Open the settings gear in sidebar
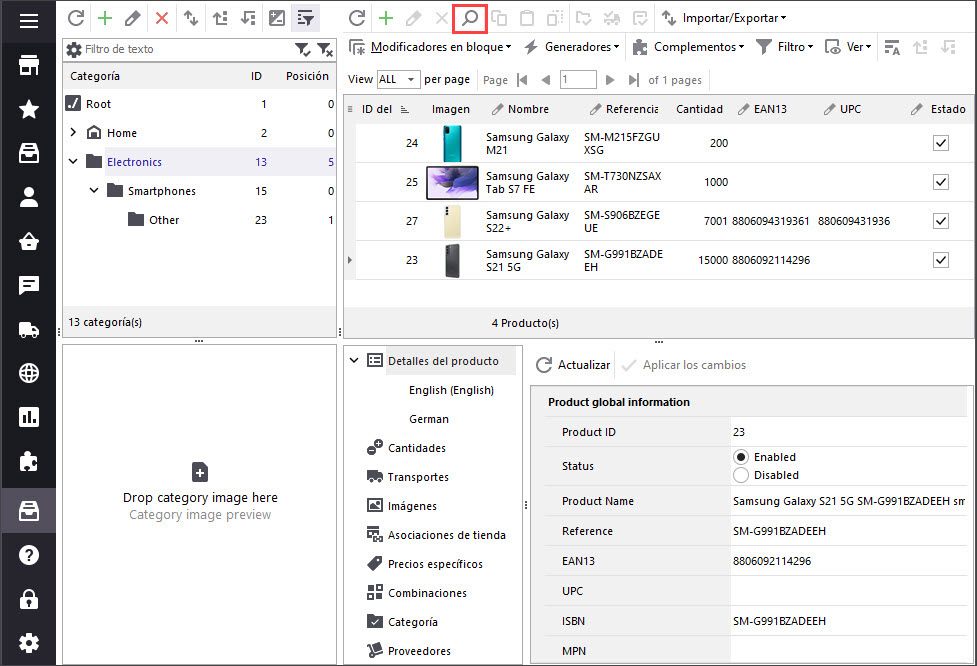The image size is (977, 666). (29, 643)
